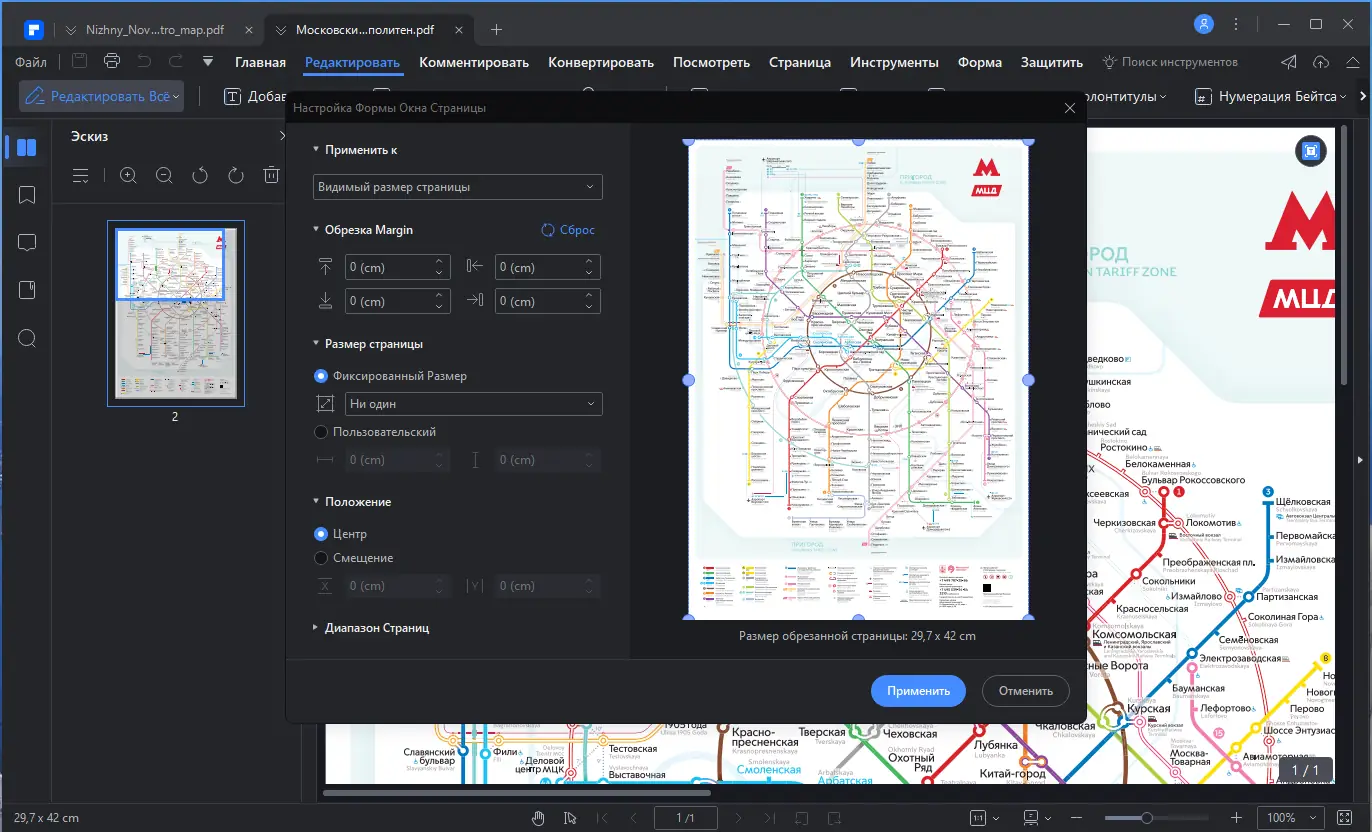Image resolution: width=1372 pixels, height=832 pixels.
Task: Open the Thumbnails sidebar panel icon
Action: click(27, 148)
